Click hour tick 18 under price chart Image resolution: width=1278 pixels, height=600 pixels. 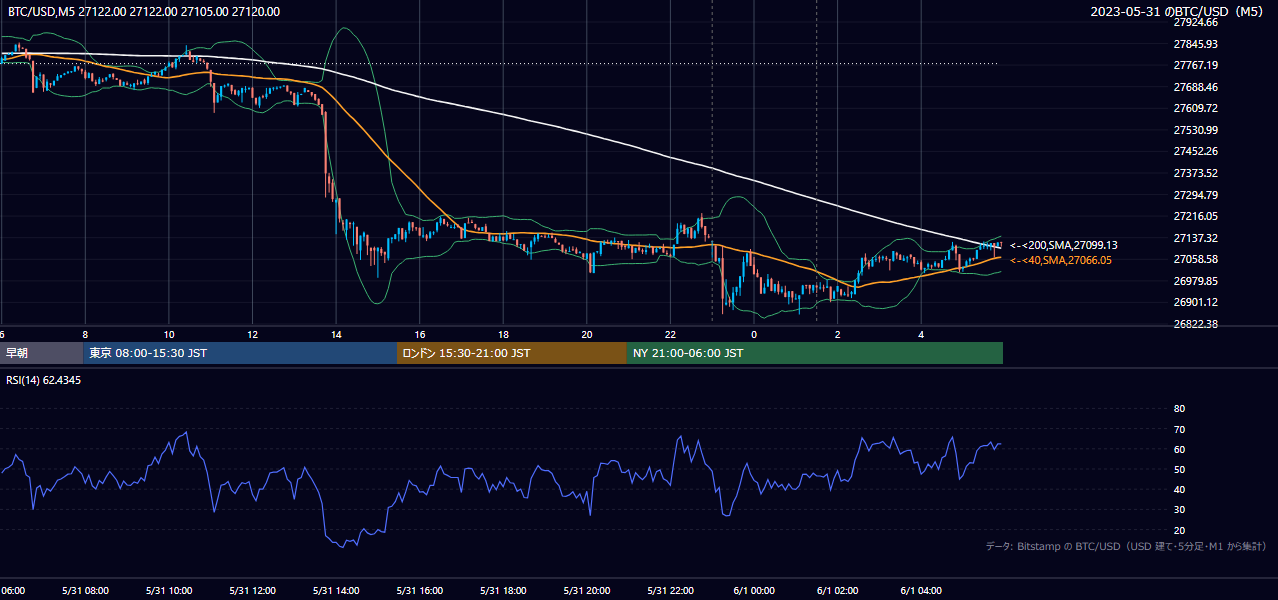pos(503,334)
